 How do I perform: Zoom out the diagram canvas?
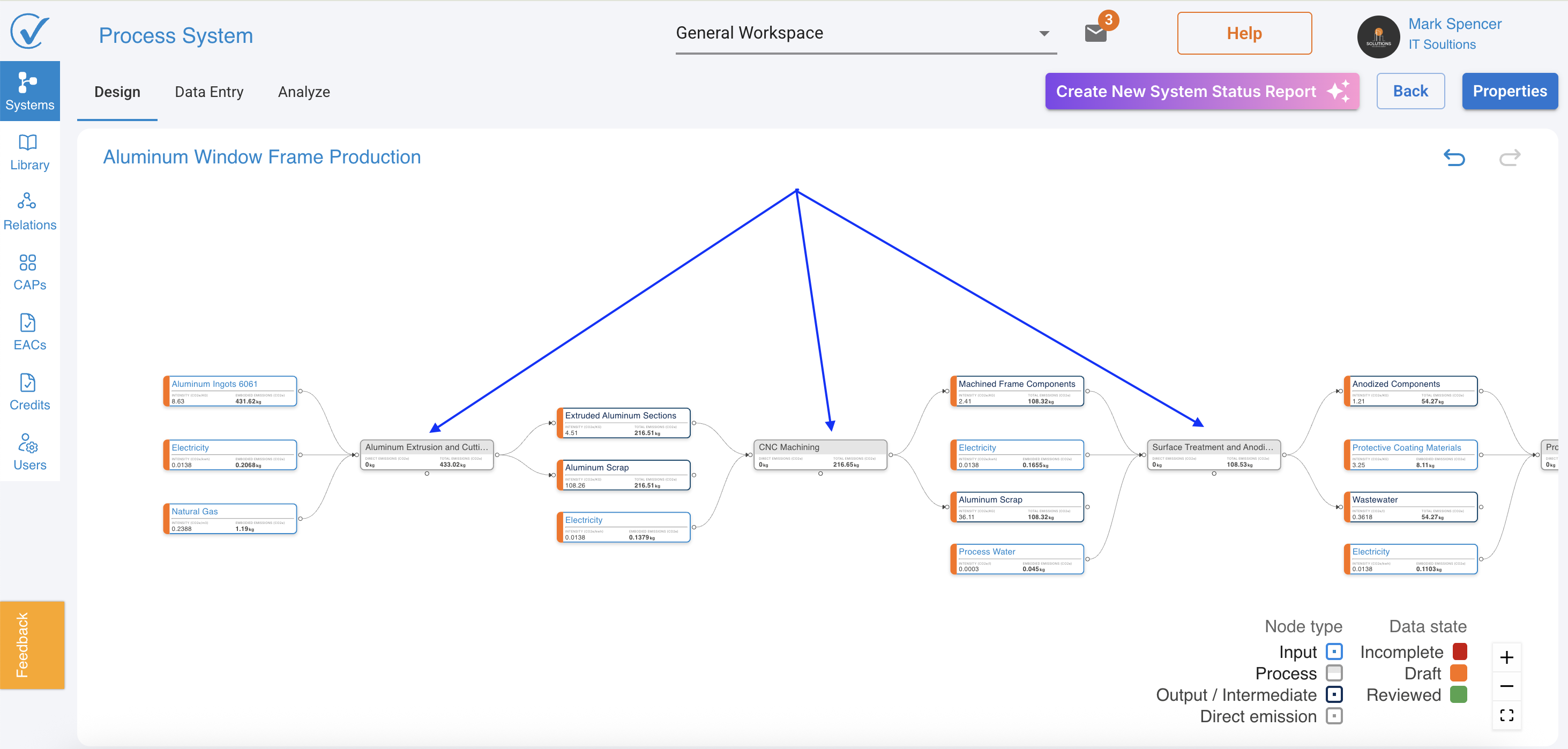click(1506, 686)
